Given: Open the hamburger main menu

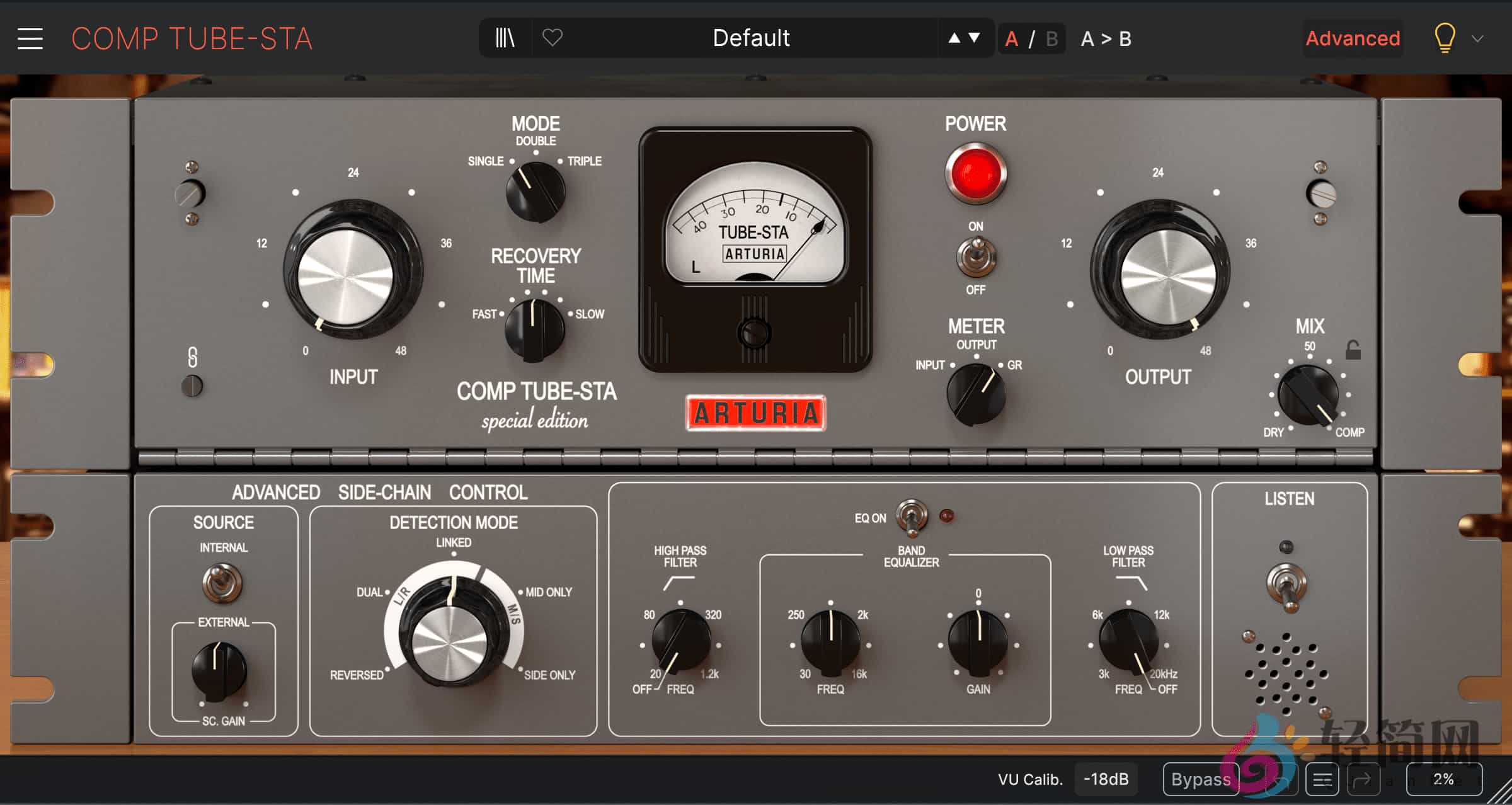Looking at the screenshot, I should click(30, 38).
